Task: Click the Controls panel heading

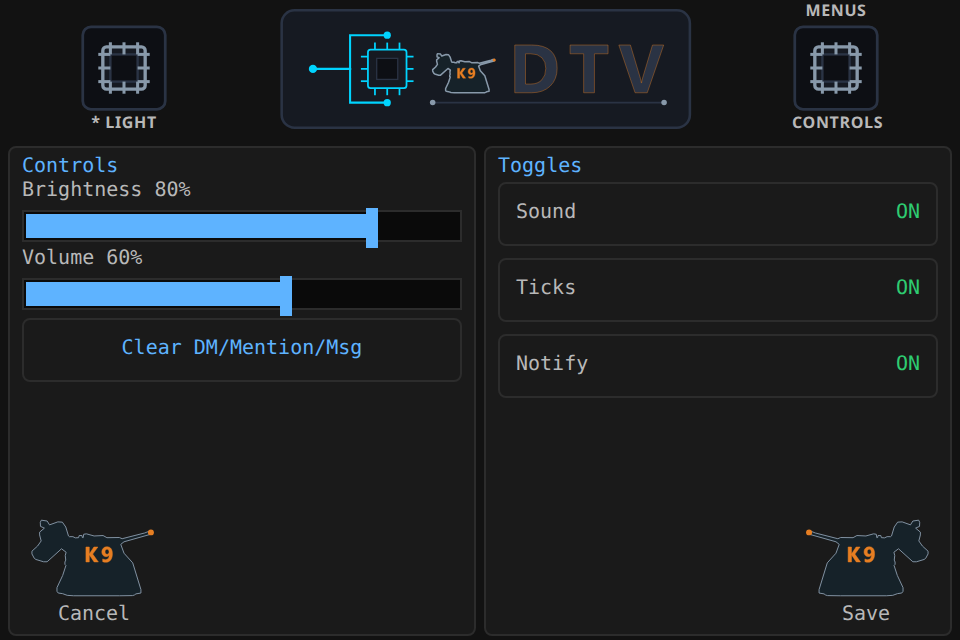Action: coord(70,165)
